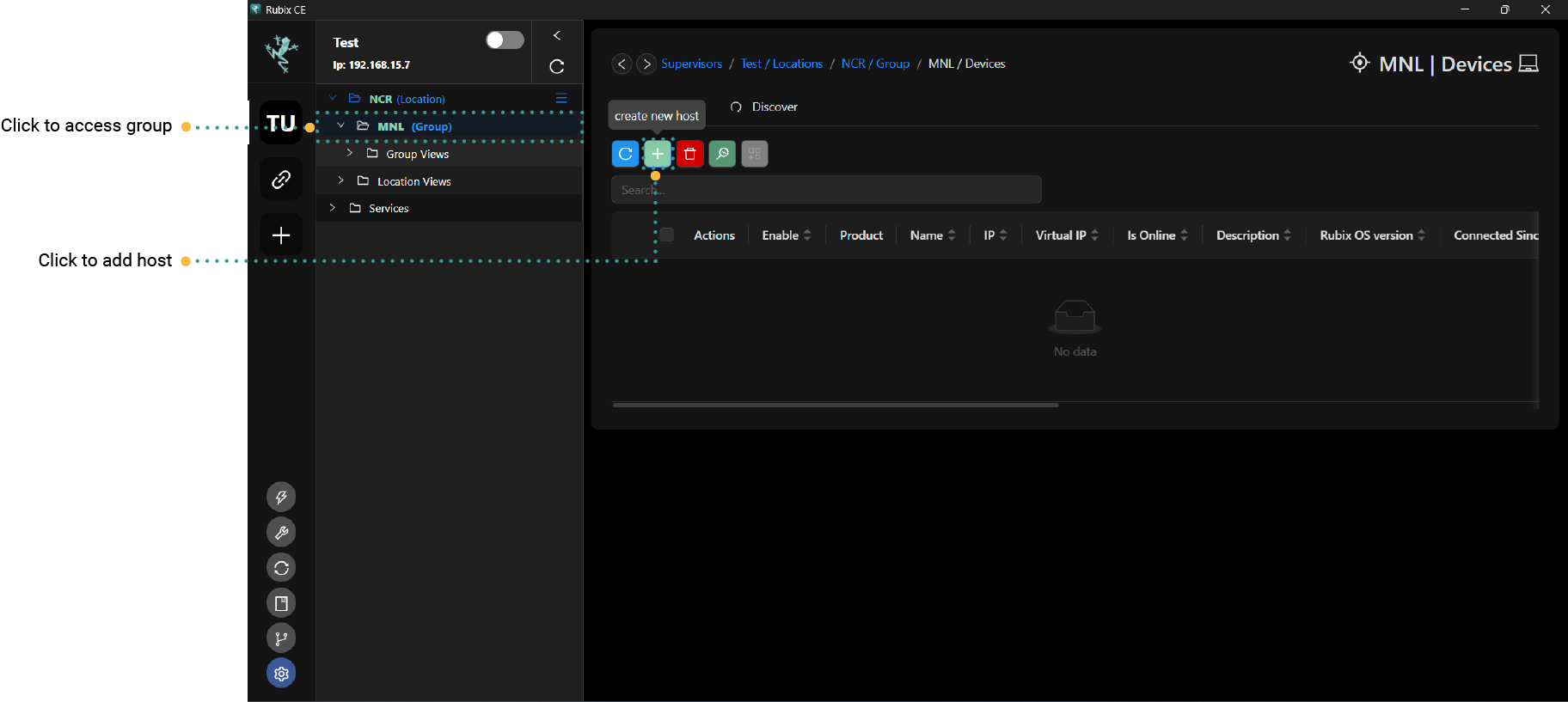Open the Test / Locations breadcrumb link
This screenshot has height=702, width=1568.
[x=781, y=64]
